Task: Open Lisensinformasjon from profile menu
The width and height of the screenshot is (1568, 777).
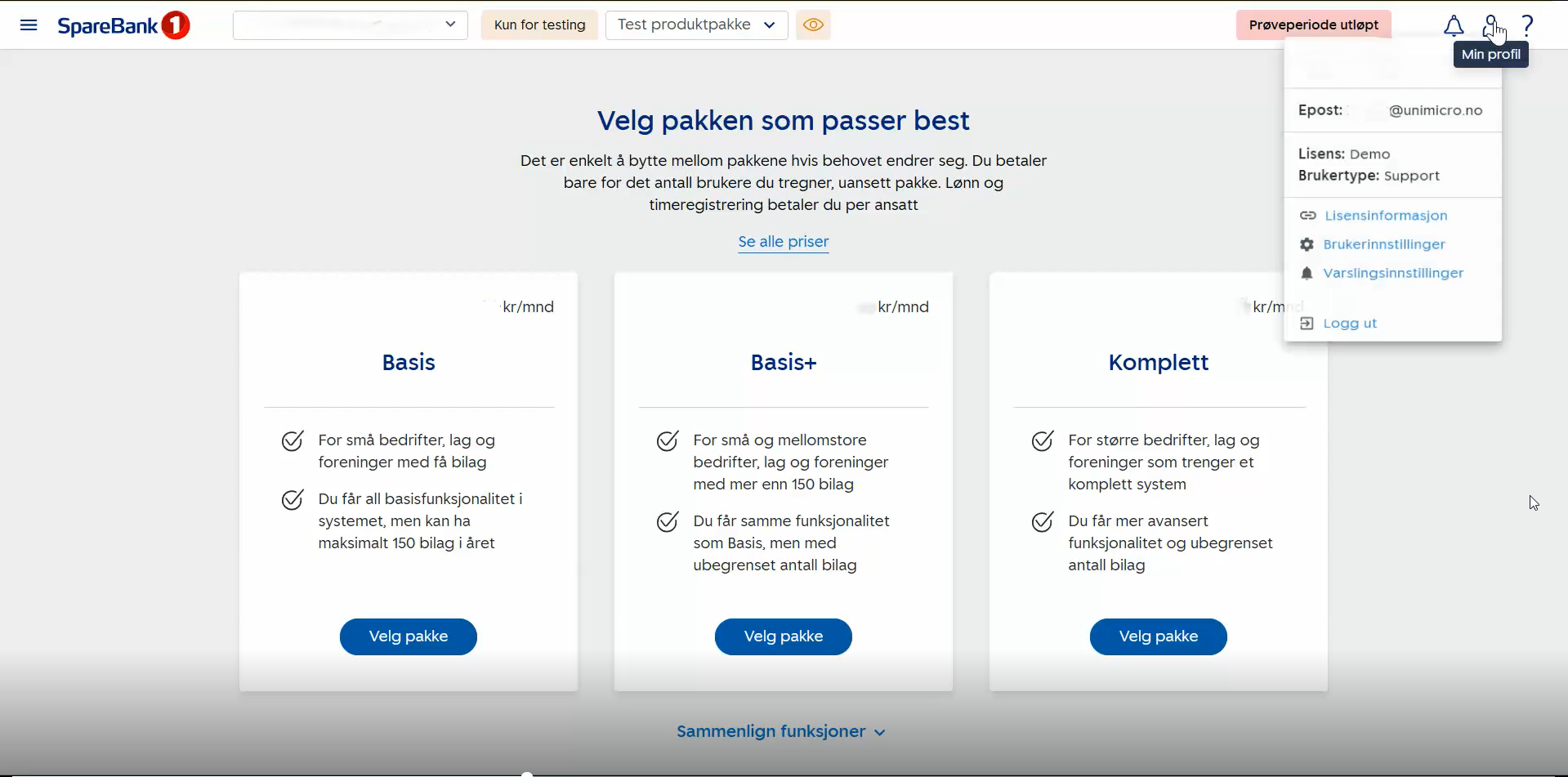Action: tap(1386, 216)
